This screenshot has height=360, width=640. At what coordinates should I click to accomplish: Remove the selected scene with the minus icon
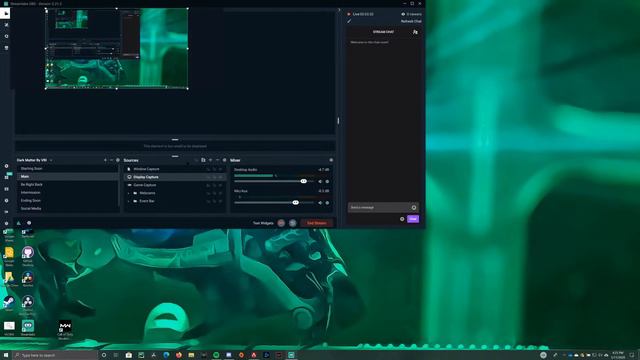(111, 160)
